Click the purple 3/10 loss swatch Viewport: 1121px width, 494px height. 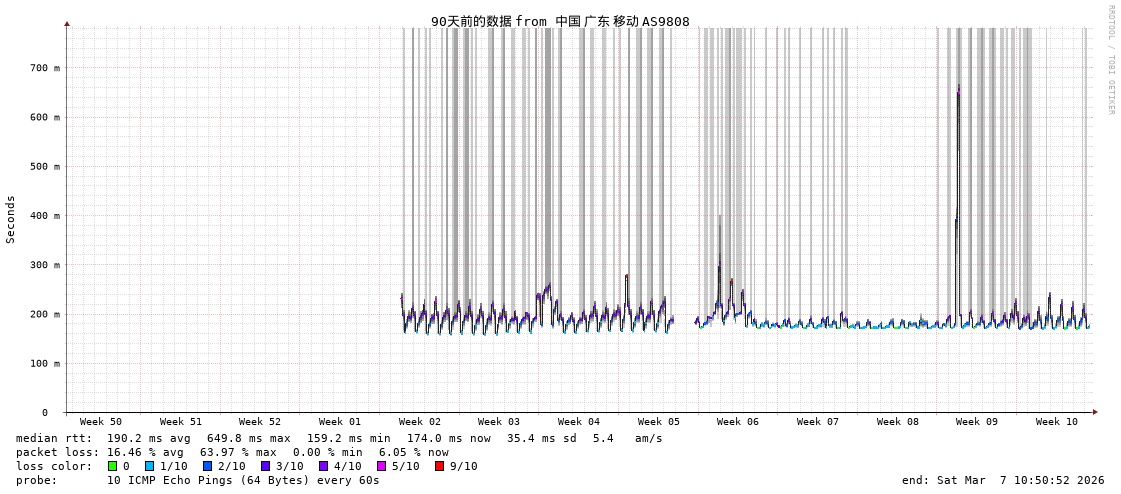click(266, 466)
